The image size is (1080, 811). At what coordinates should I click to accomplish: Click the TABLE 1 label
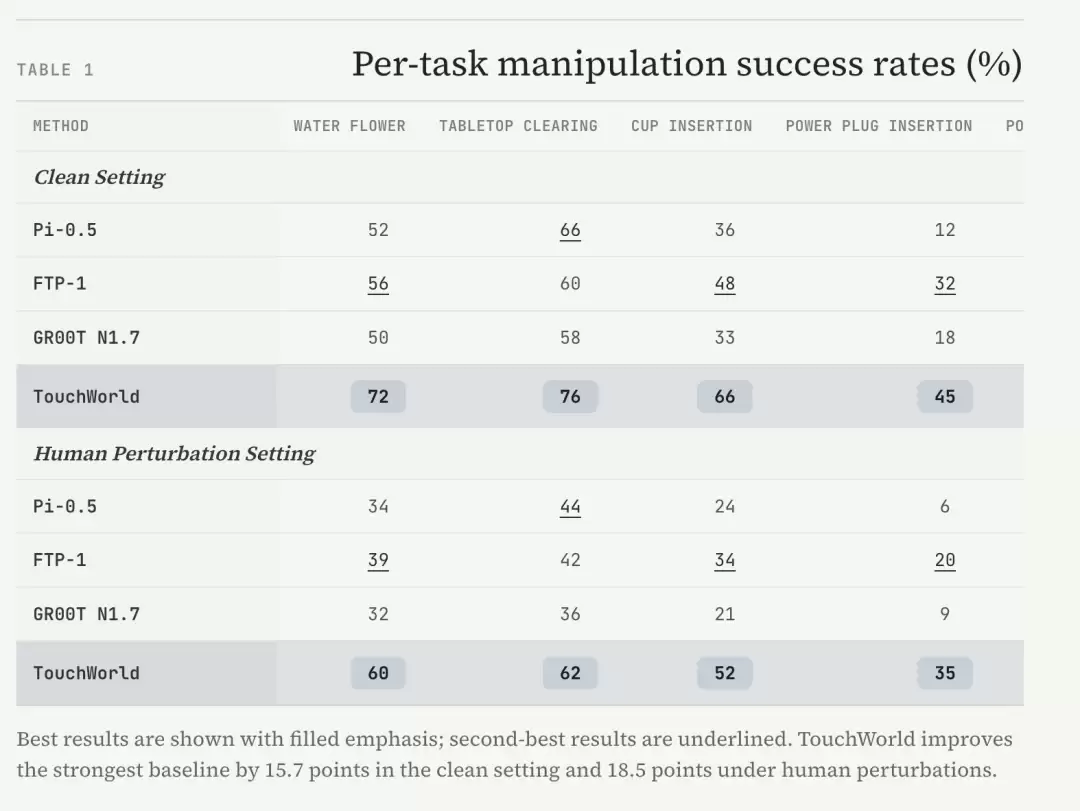coord(55,70)
